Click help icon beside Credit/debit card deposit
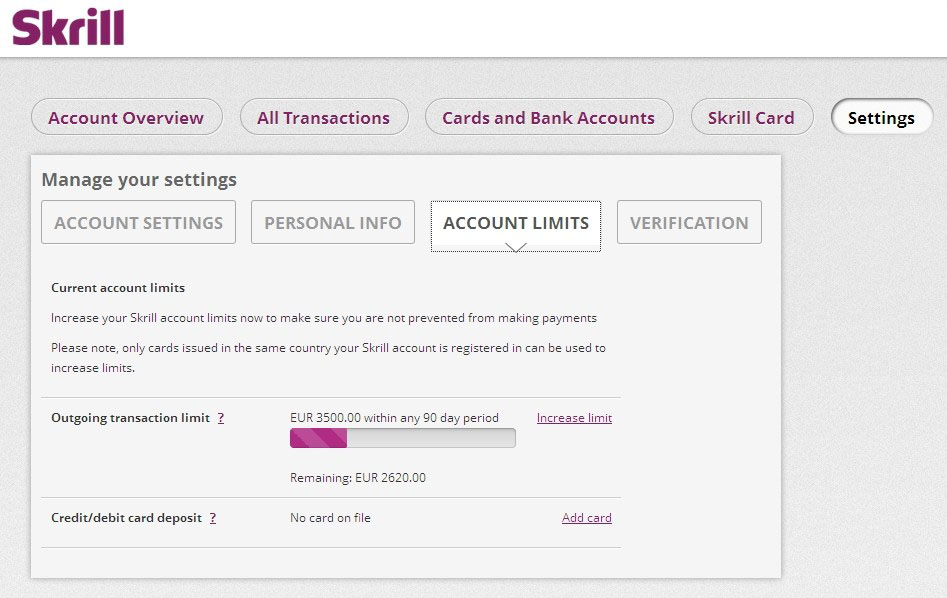This screenshot has width=947, height=598. click(213, 518)
